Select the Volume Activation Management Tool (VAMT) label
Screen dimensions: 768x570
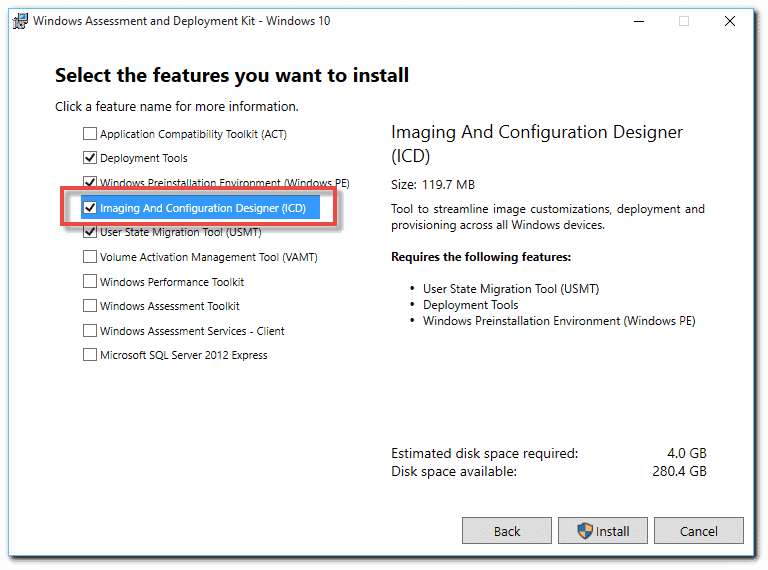point(209,257)
